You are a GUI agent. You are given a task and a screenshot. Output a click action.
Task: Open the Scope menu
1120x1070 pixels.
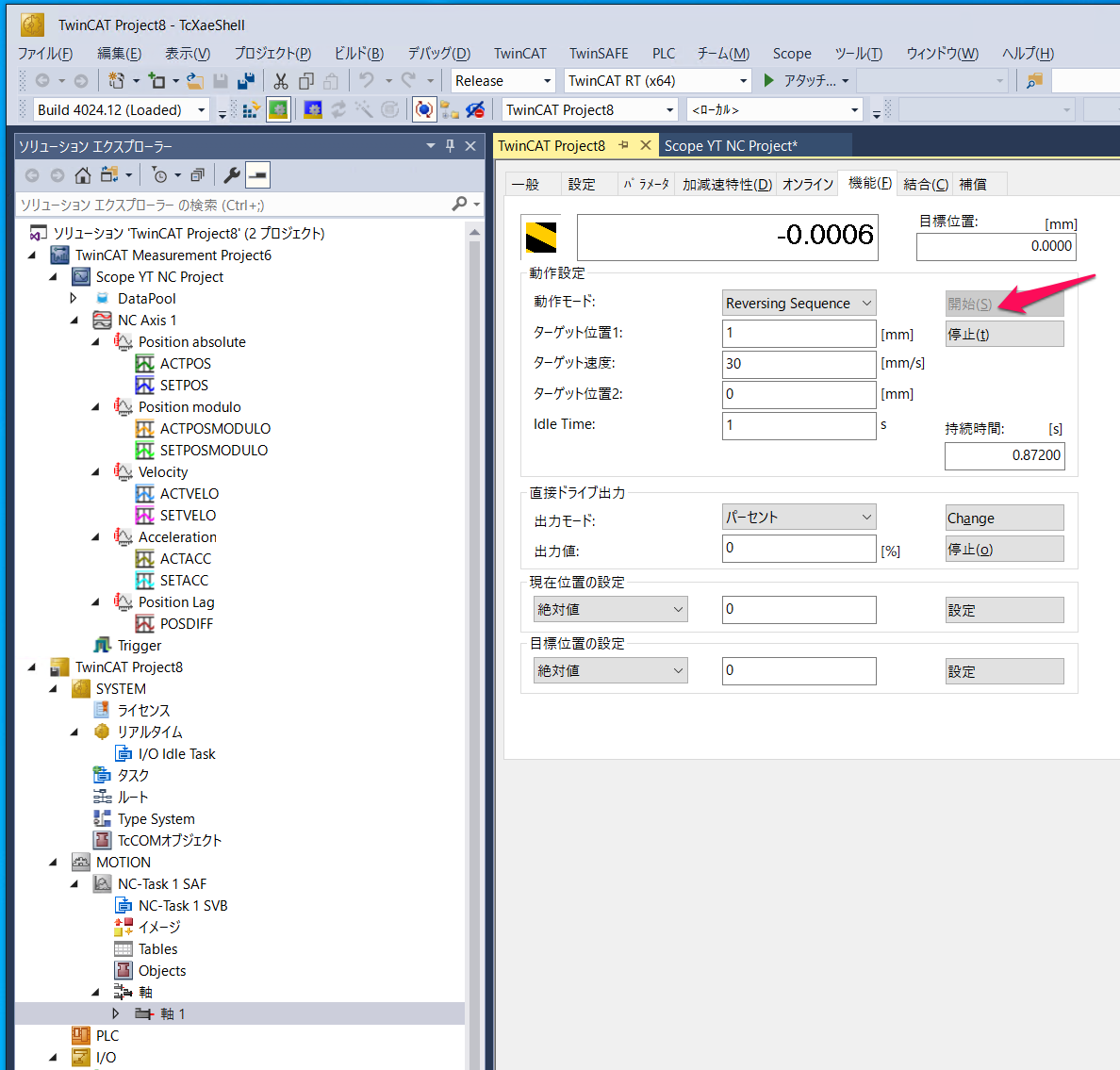[x=791, y=54]
